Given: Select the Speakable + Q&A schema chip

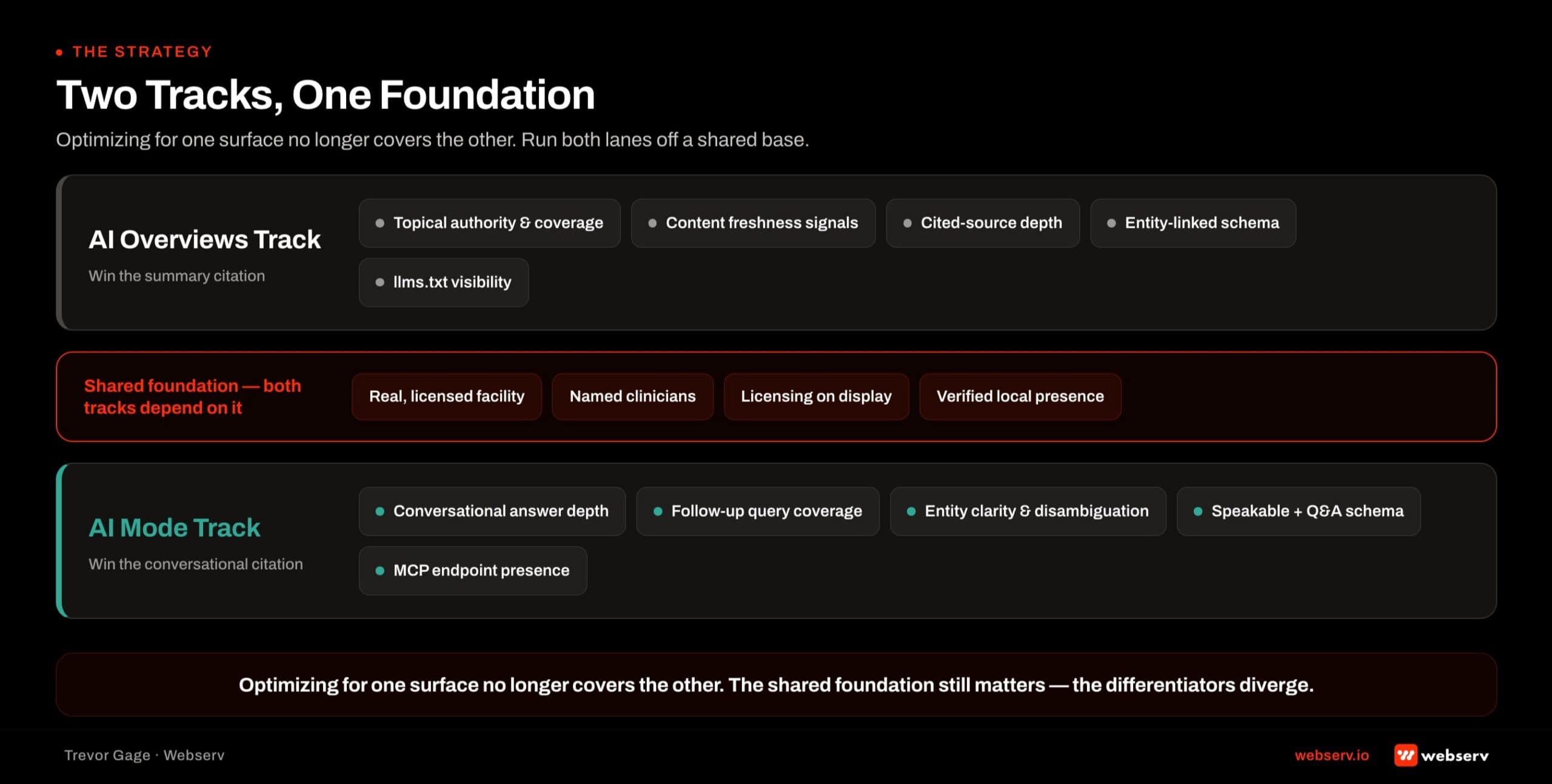Looking at the screenshot, I should [x=1298, y=511].
